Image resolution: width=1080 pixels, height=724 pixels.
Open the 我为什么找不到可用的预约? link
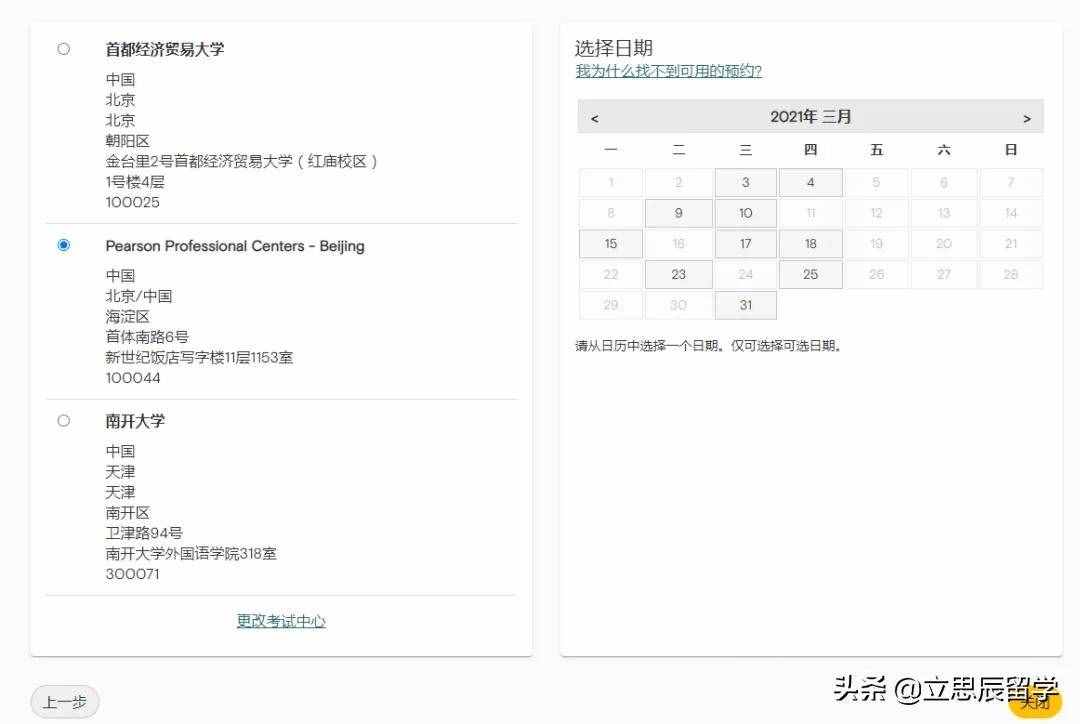[x=669, y=71]
